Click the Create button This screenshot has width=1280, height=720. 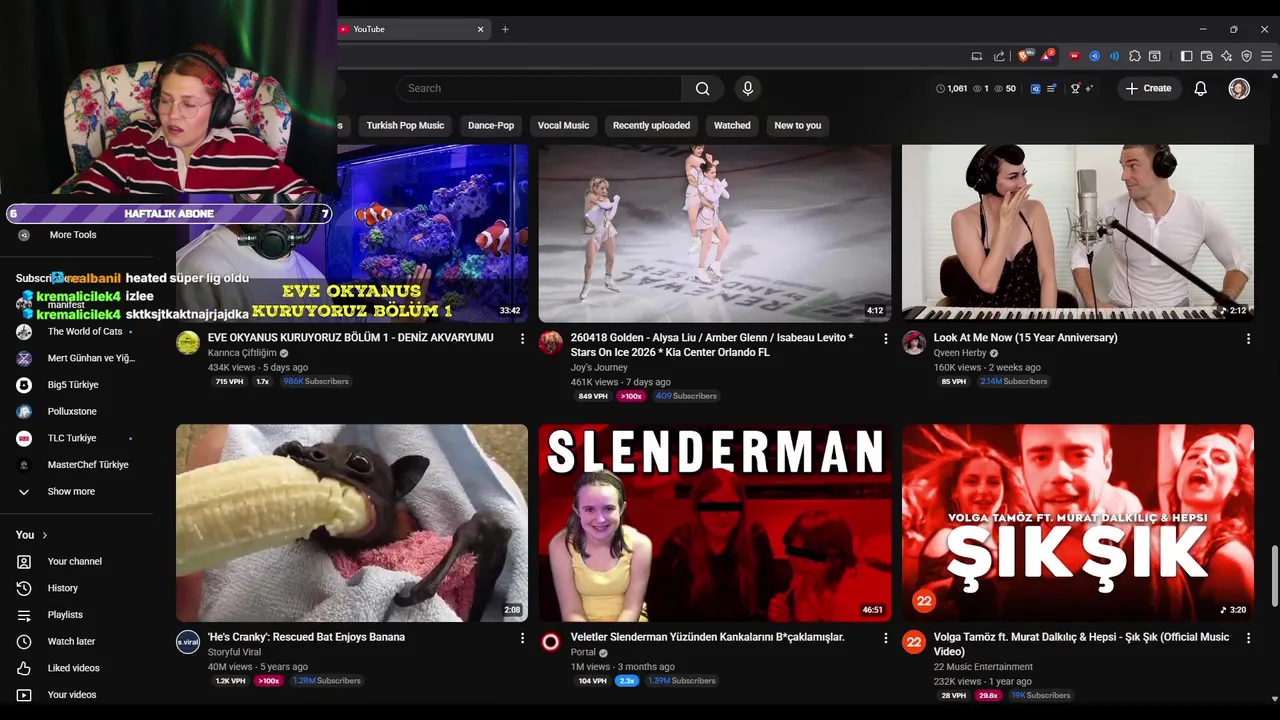[1148, 88]
